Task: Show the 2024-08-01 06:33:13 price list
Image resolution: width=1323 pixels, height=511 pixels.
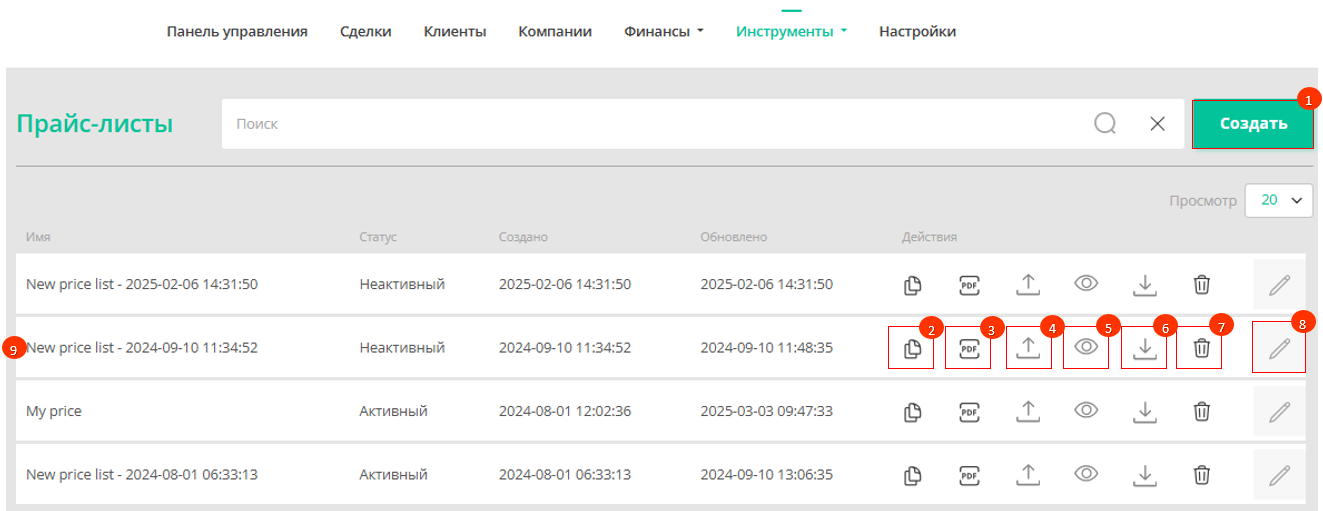Action: [1087, 474]
